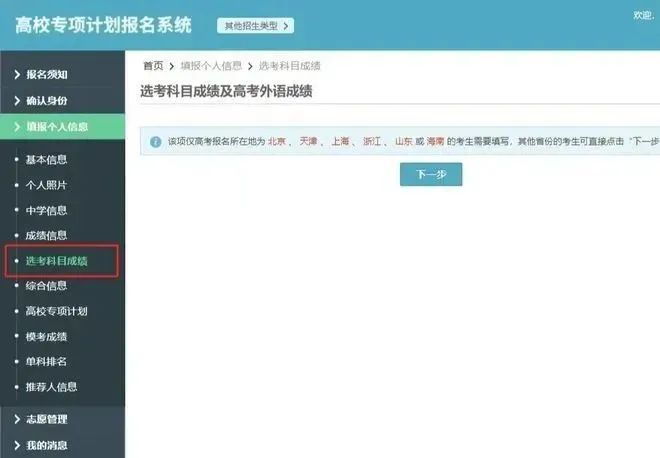Click the blue info icon in notice
This screenshot has height=458, width=660.
(156, 142)
